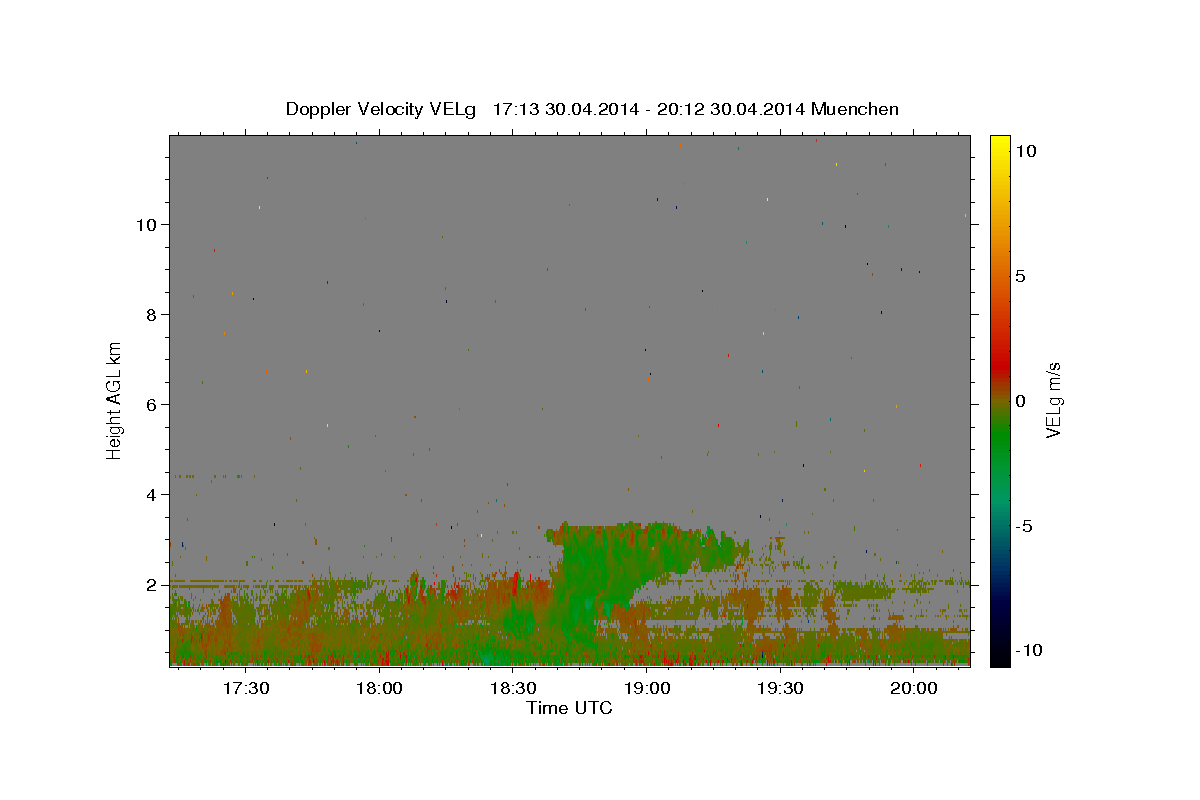The image size is (1200, 800).
Task: Click the 20:00 time tick label
Action: 914,688
